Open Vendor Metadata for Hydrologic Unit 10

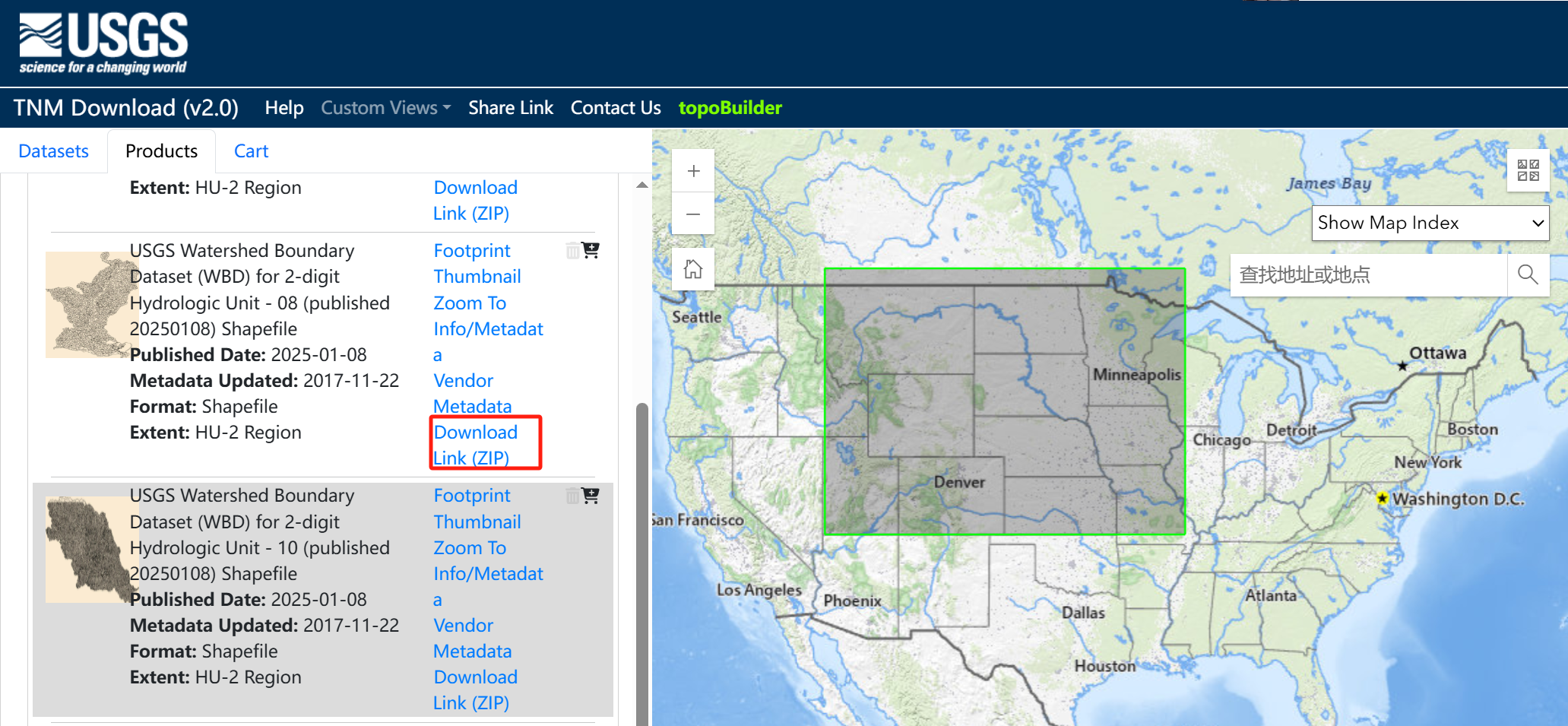pos(472,638)
